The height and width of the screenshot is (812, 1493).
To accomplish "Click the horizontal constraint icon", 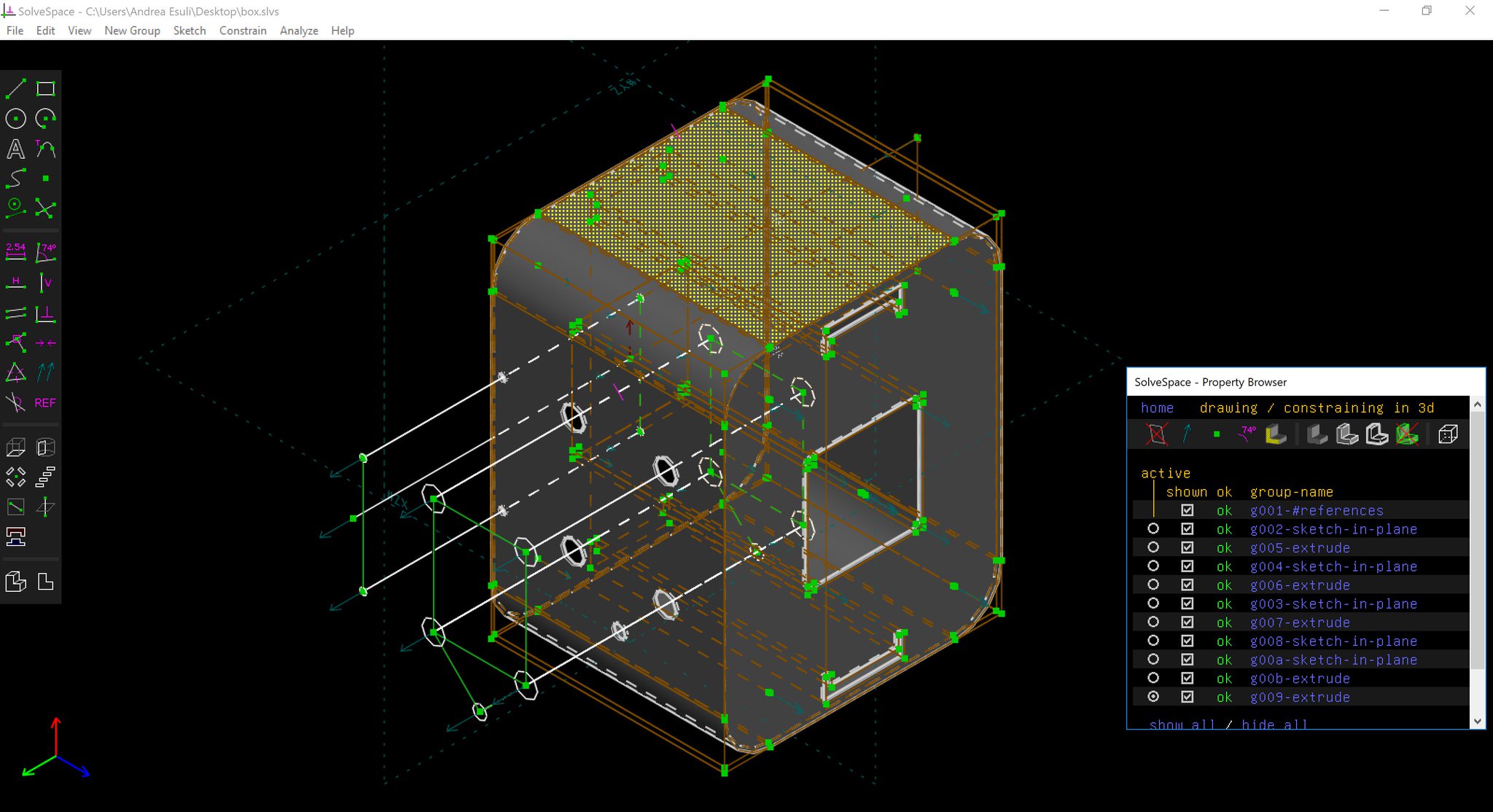I will (x=15, y=282).
